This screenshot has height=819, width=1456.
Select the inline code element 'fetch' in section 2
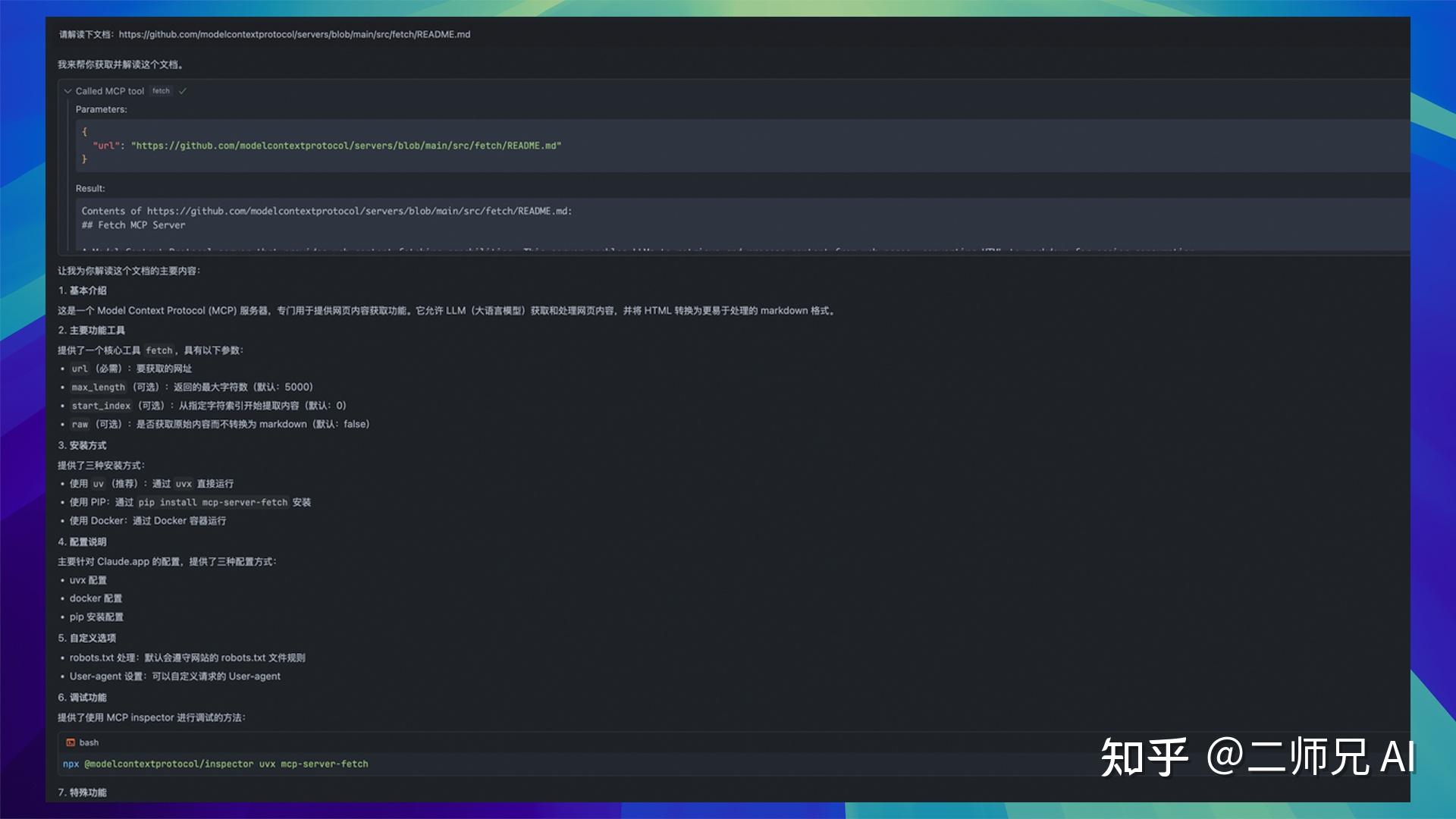(x=159, y=350)
